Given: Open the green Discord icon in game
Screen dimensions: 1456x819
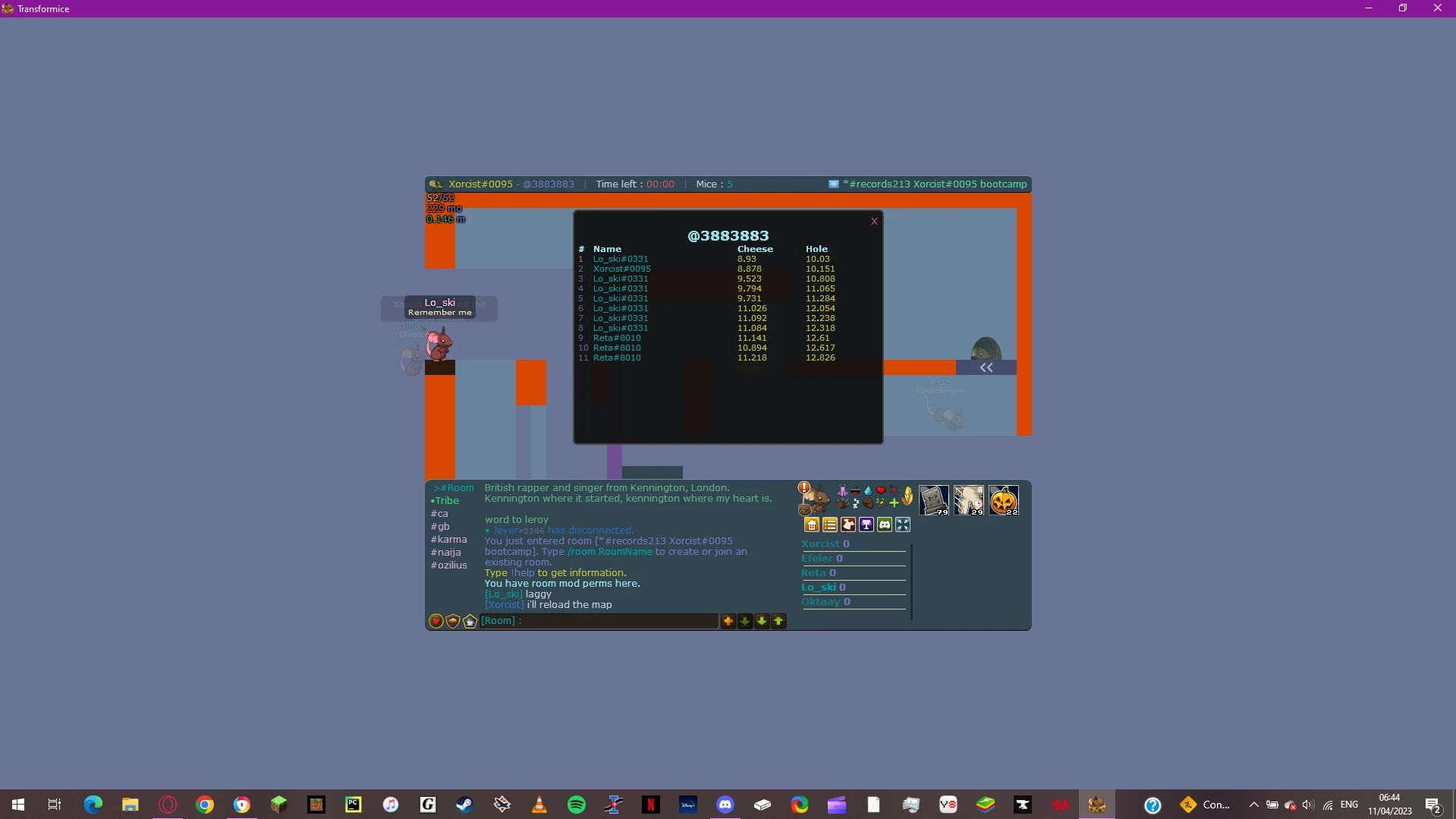Looking at the screenshot, I should 885,524.
